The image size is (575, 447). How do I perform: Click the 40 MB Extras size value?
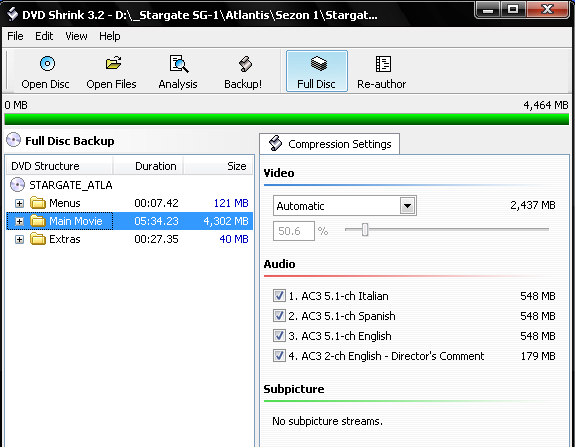[234, 239]
